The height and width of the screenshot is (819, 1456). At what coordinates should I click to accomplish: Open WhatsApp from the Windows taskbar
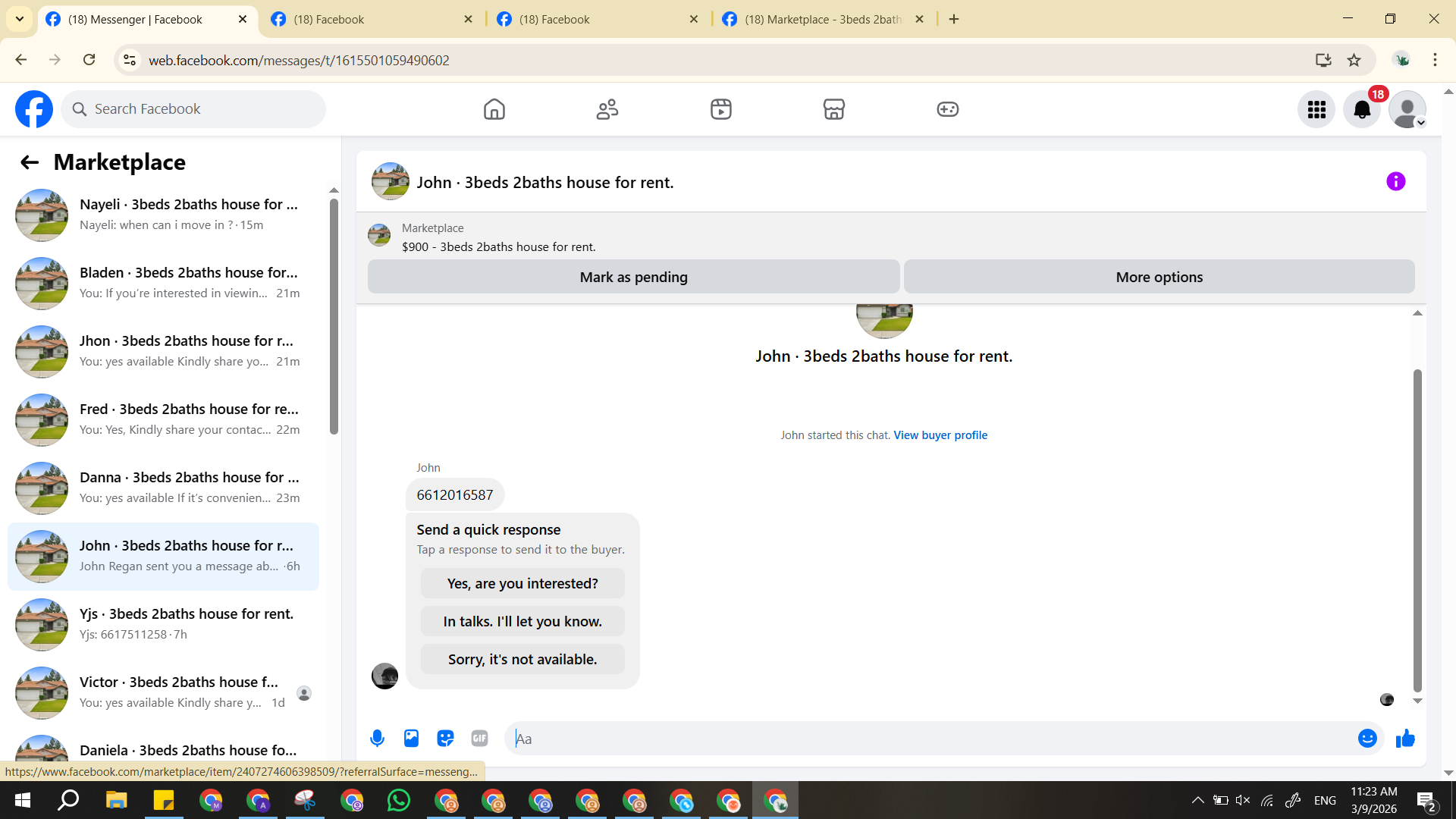pos(398,800)
